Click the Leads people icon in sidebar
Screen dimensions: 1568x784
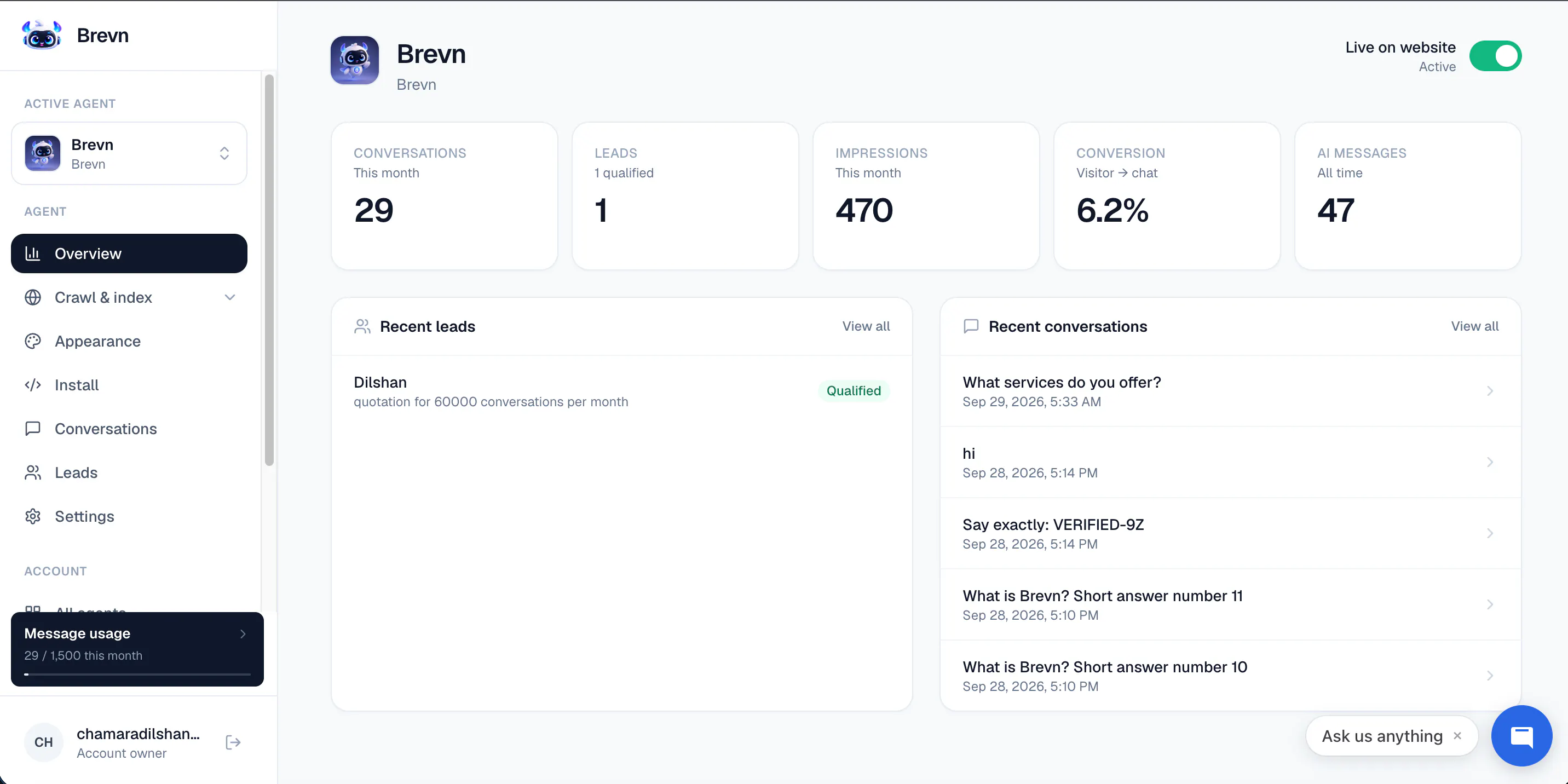(x=33, y=472)
